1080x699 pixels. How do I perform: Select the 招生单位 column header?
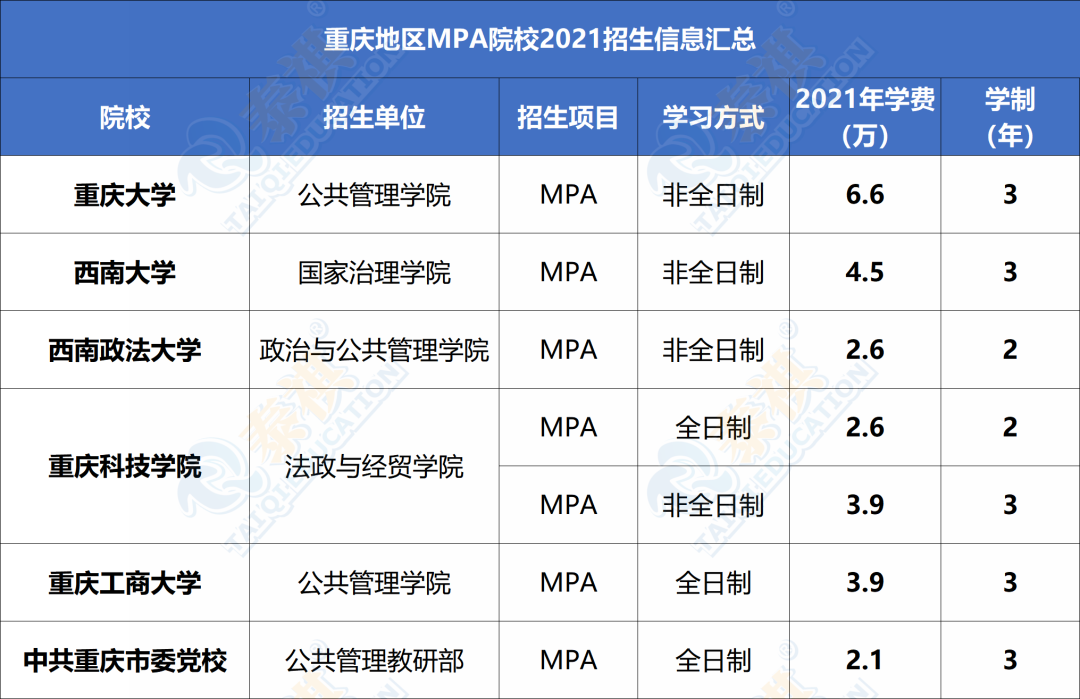click(x=374, y=118)
